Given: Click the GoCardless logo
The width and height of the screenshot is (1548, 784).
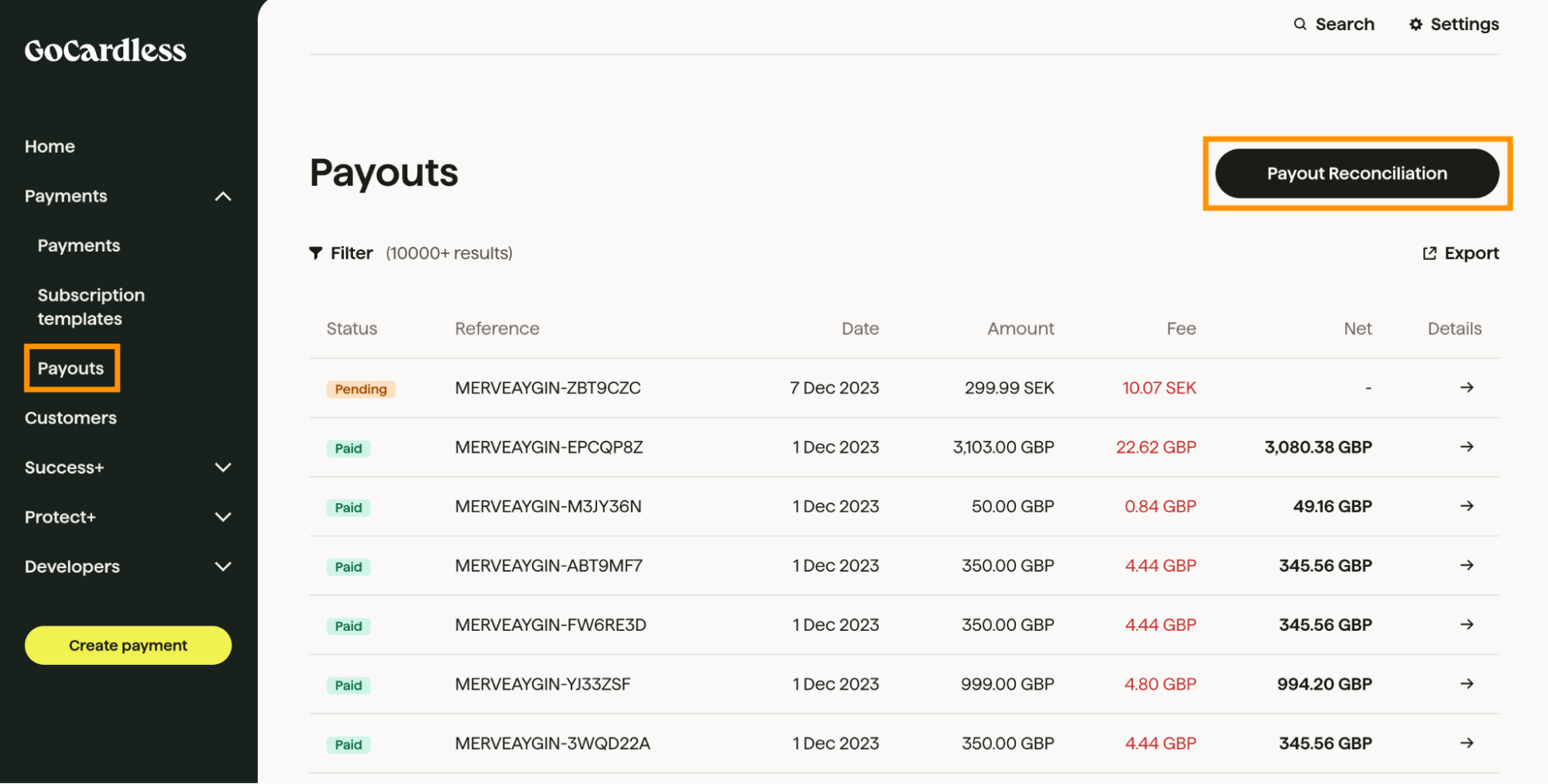Looking at the screenshot, I should click(x=104, y=50).
